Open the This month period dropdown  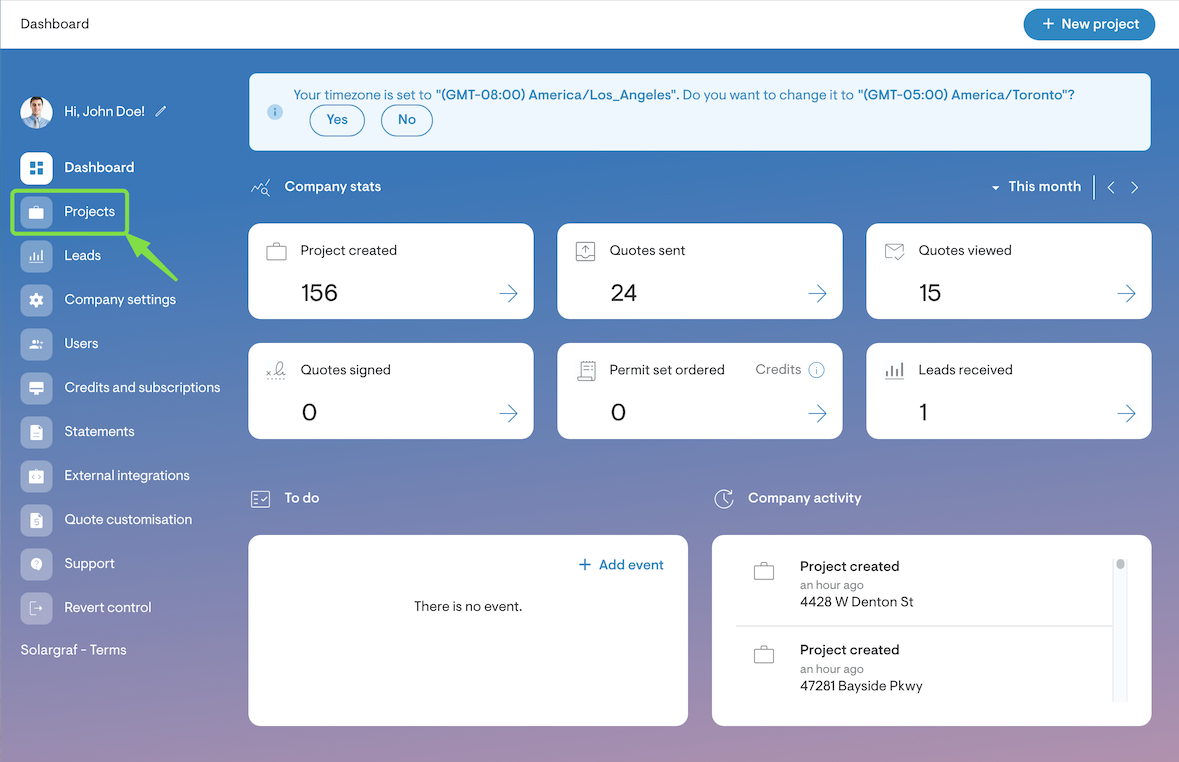coord(1037,187)
